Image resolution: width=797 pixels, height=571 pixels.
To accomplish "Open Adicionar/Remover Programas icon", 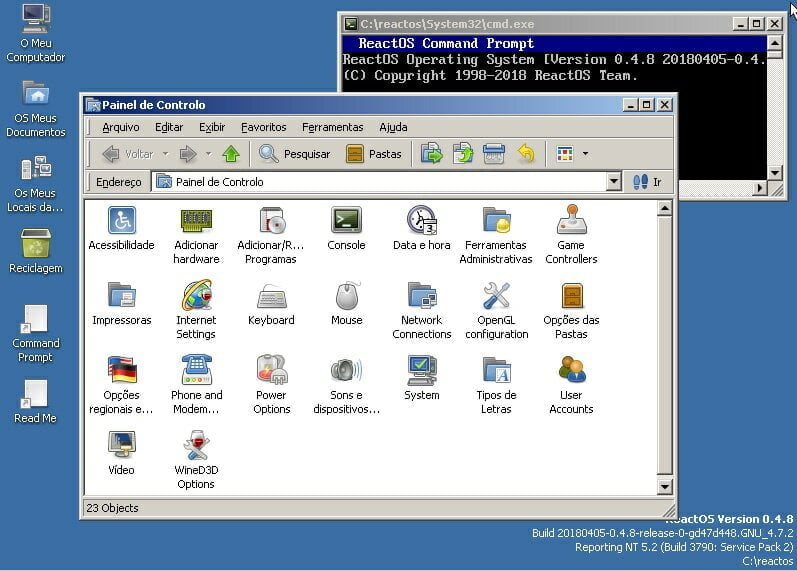I will (x=271, y=220).
